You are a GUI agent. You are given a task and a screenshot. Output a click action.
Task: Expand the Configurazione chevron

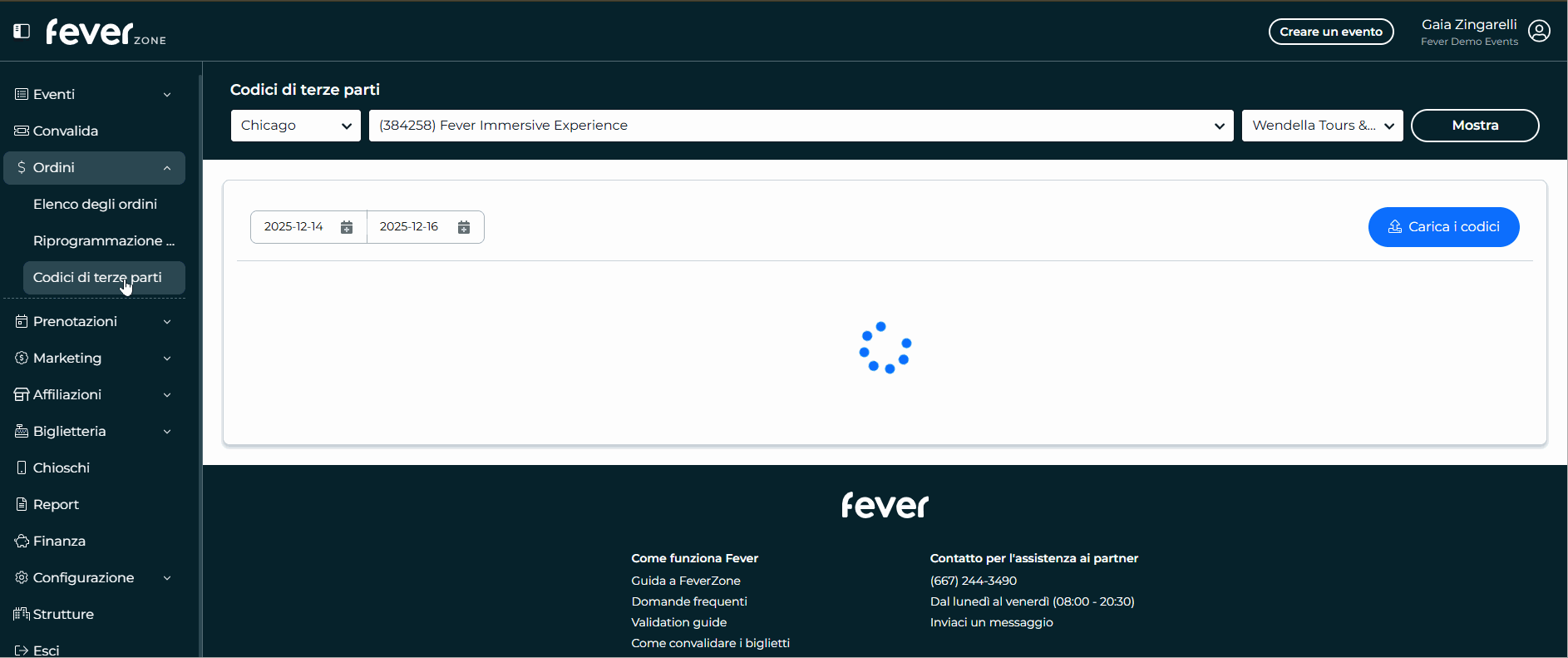pos(167,578)
